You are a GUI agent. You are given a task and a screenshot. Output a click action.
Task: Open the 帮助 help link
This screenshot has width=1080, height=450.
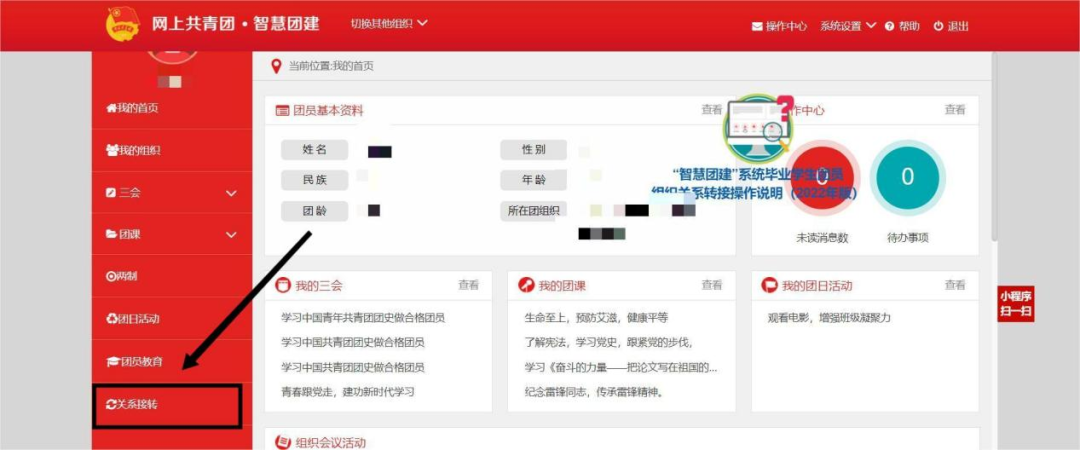pyautogui.click(x=908, y=26)
